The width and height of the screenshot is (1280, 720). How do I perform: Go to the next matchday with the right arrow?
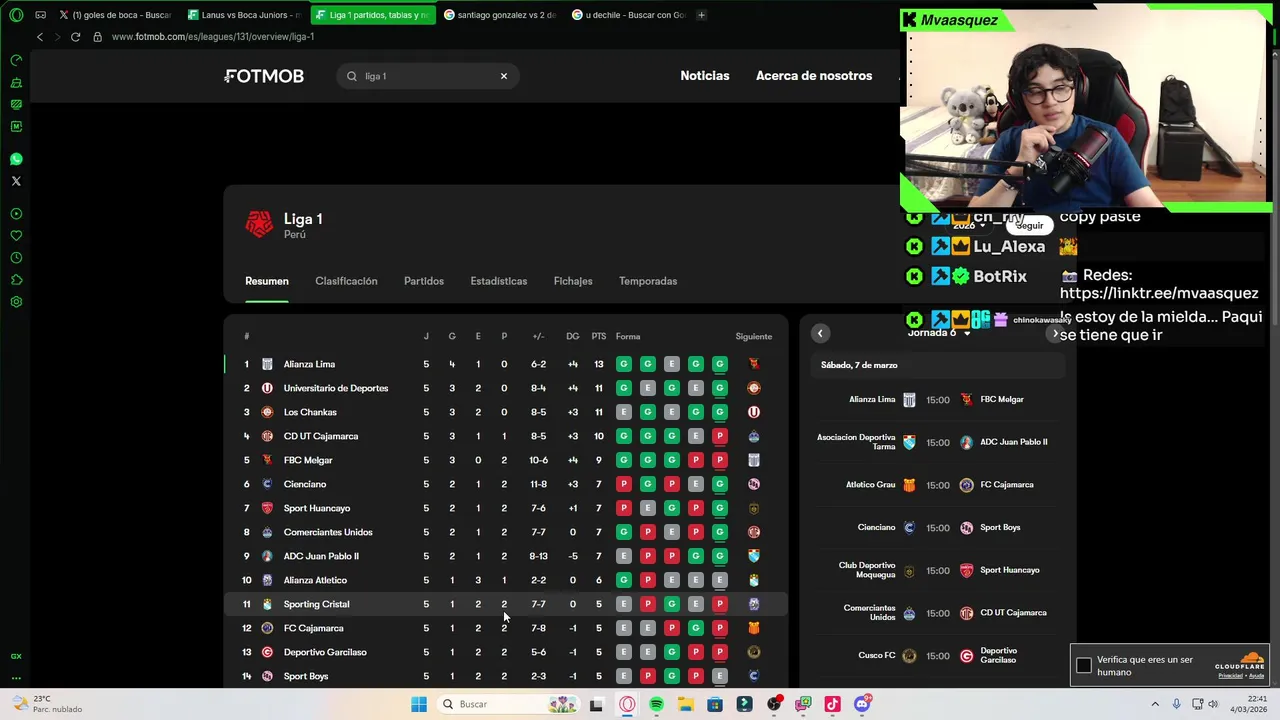pos(1055,334)
